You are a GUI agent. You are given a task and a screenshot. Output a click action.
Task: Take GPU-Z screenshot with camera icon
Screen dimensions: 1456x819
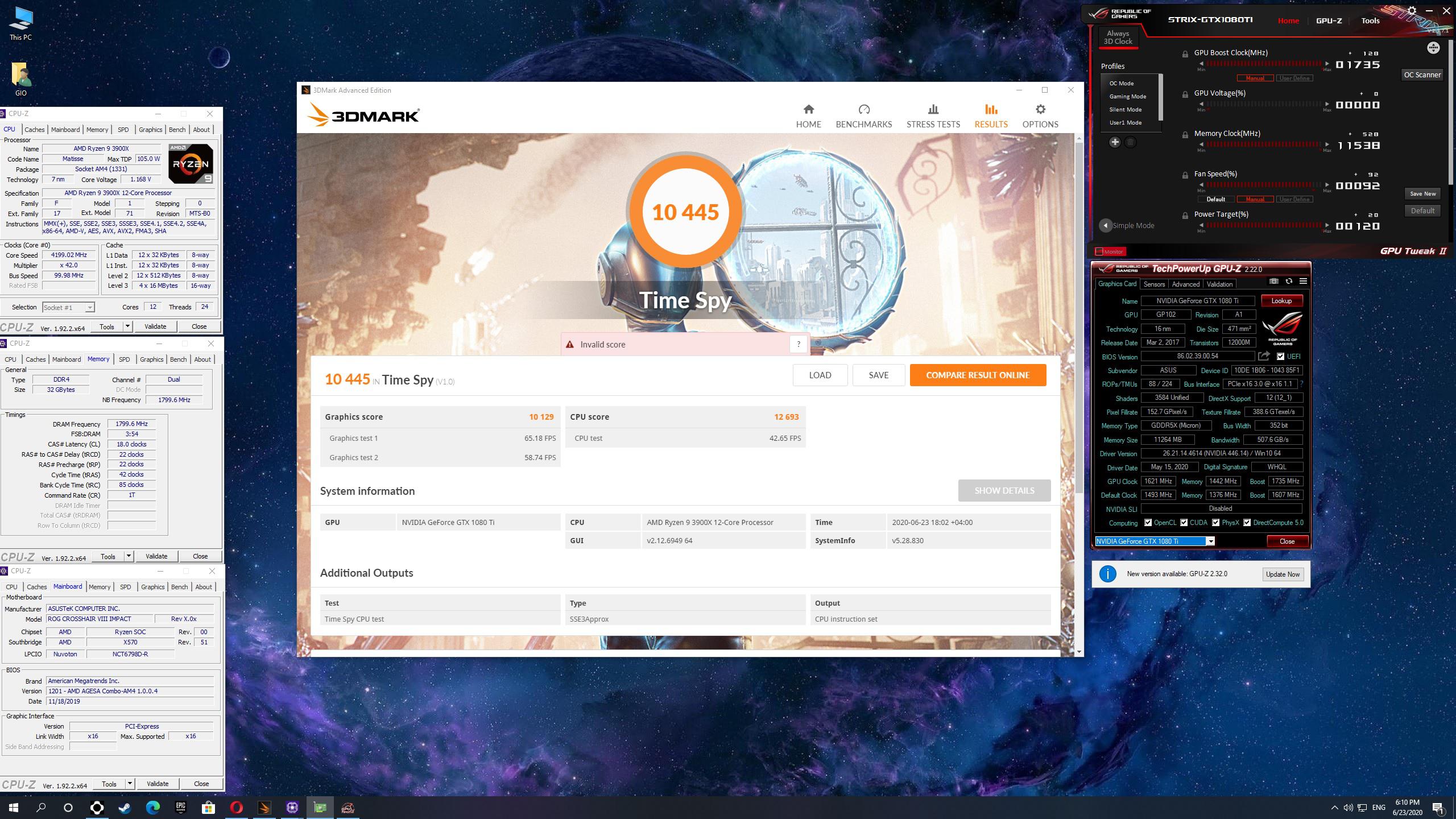[x=1274, y=281]
